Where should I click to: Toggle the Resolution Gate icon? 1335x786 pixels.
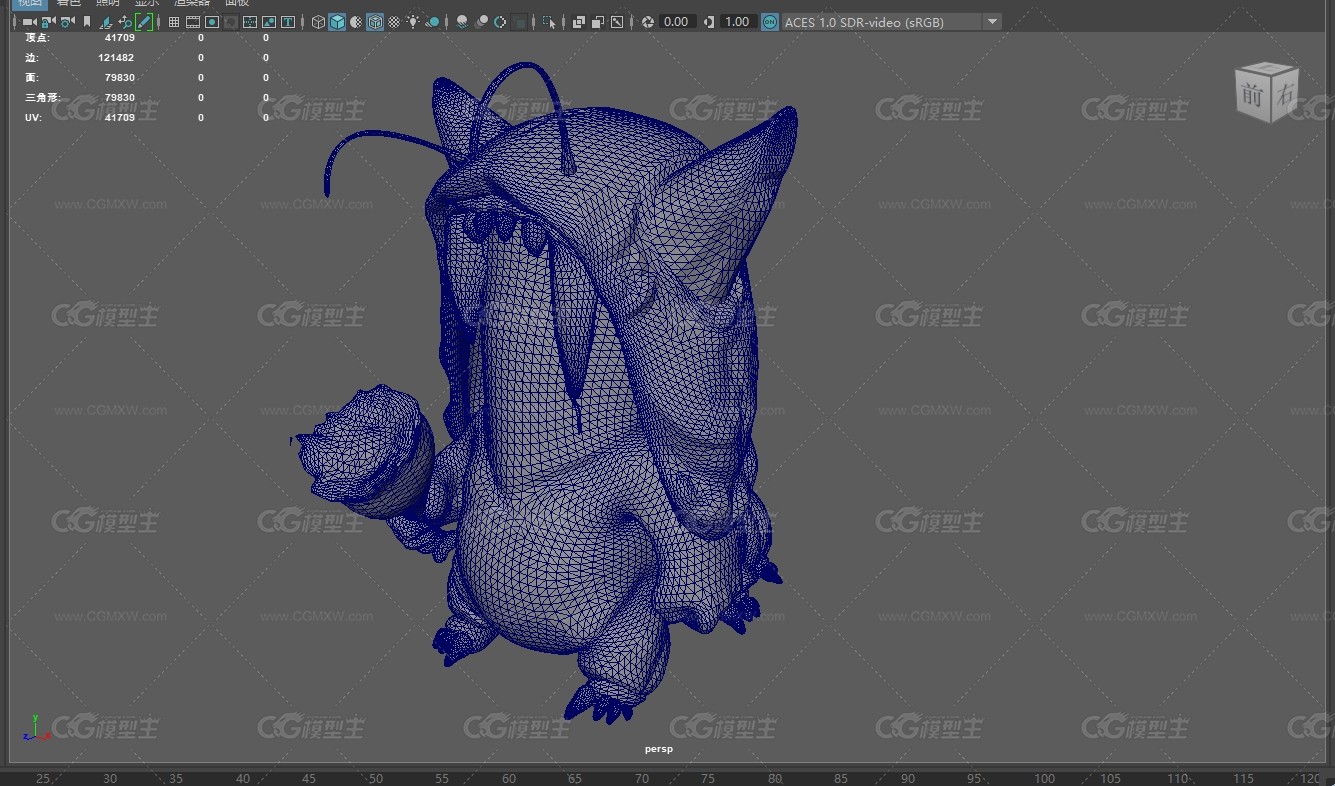(x=212, y=21)
